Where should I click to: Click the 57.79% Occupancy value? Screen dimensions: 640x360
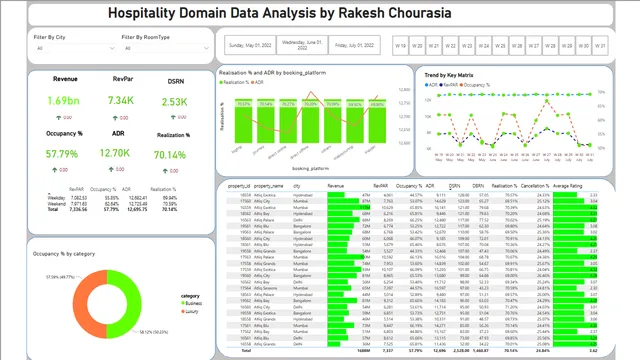coord(62,154)
